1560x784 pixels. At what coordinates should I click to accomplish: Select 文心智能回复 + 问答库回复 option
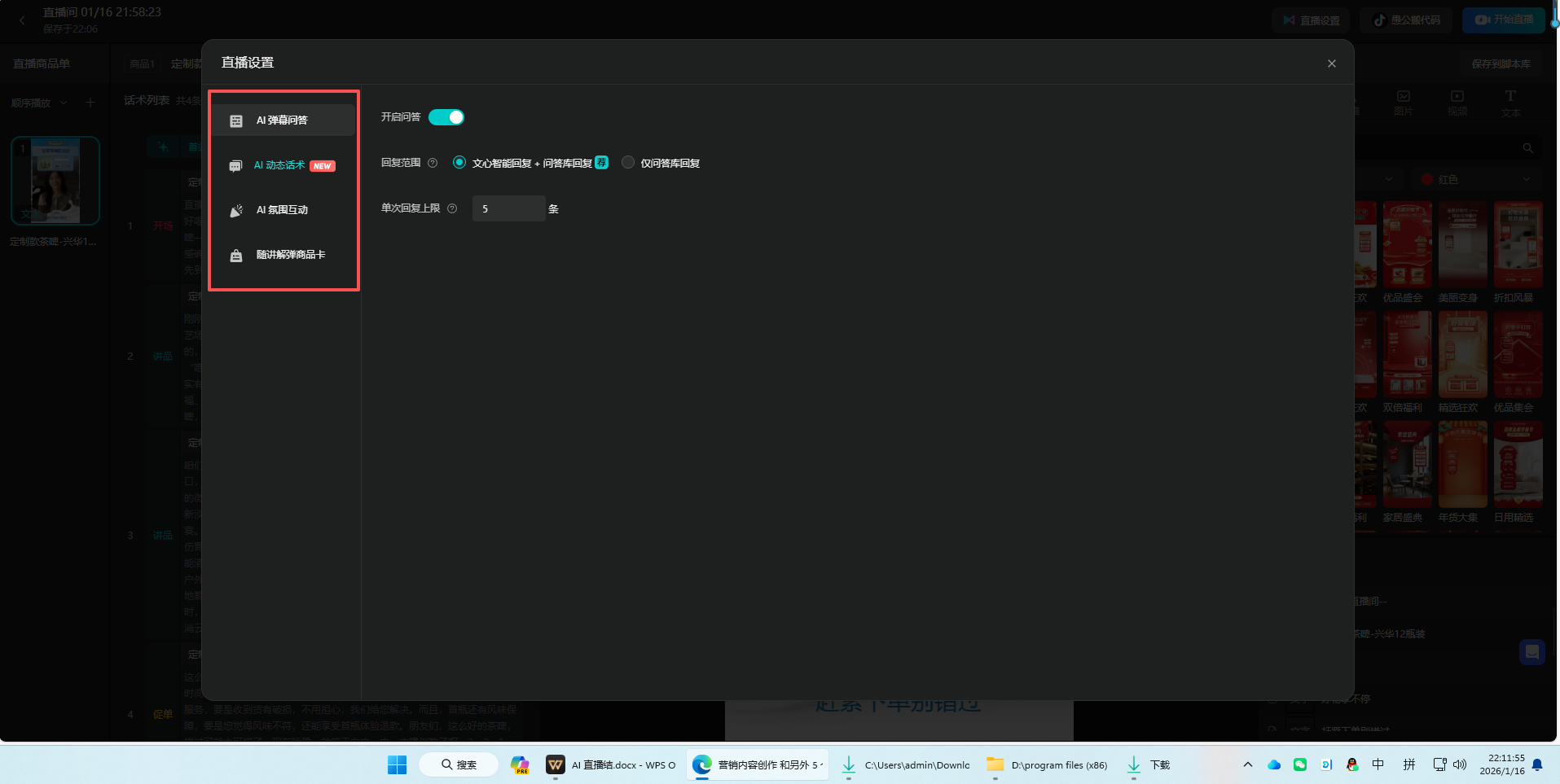[459, 162]
